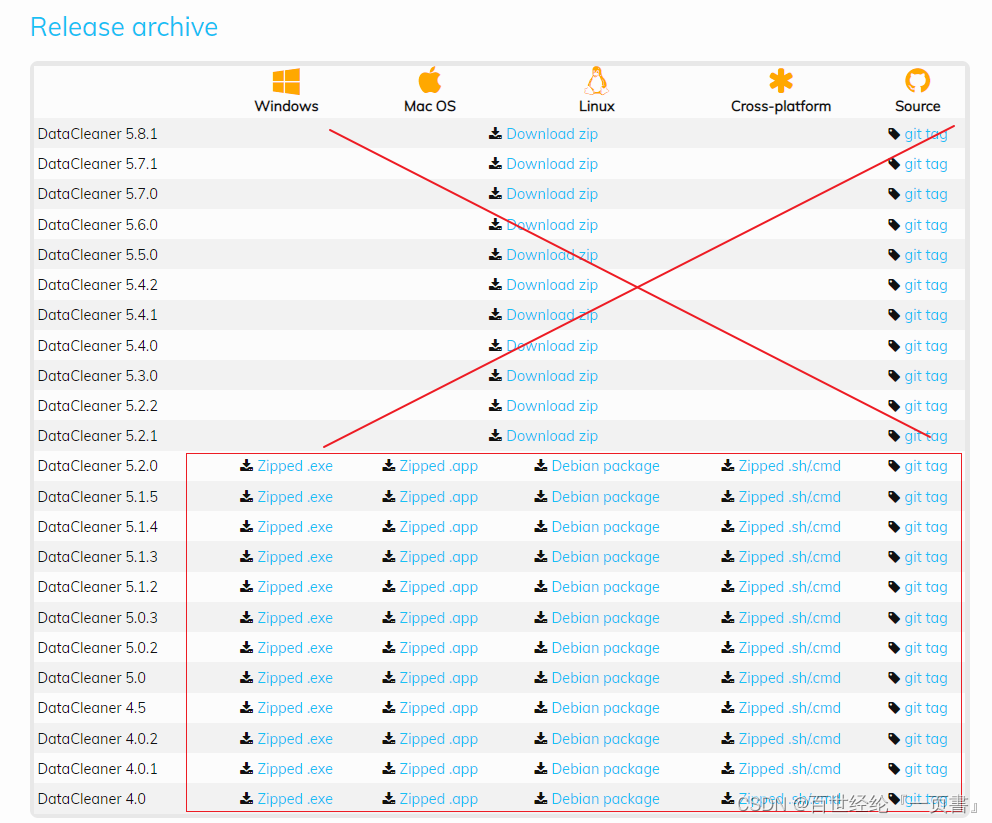Viewport: 992px width, 823px height.
Task: Download Debian package for DataCleaner 5.2.0
Action: point(605,466)
